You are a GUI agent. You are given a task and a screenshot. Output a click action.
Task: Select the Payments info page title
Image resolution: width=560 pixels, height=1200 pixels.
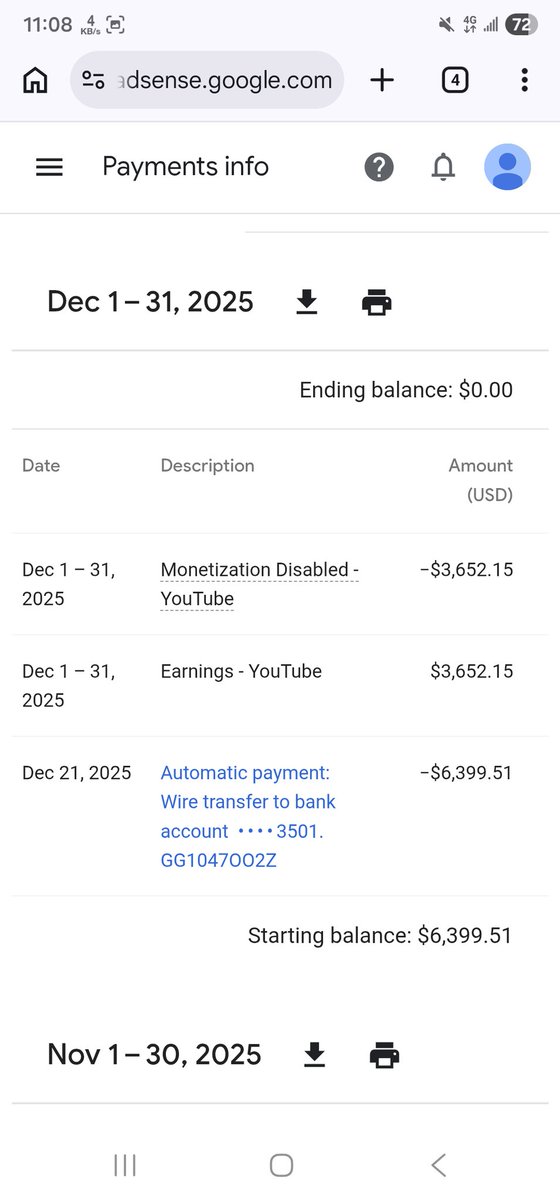186,167
